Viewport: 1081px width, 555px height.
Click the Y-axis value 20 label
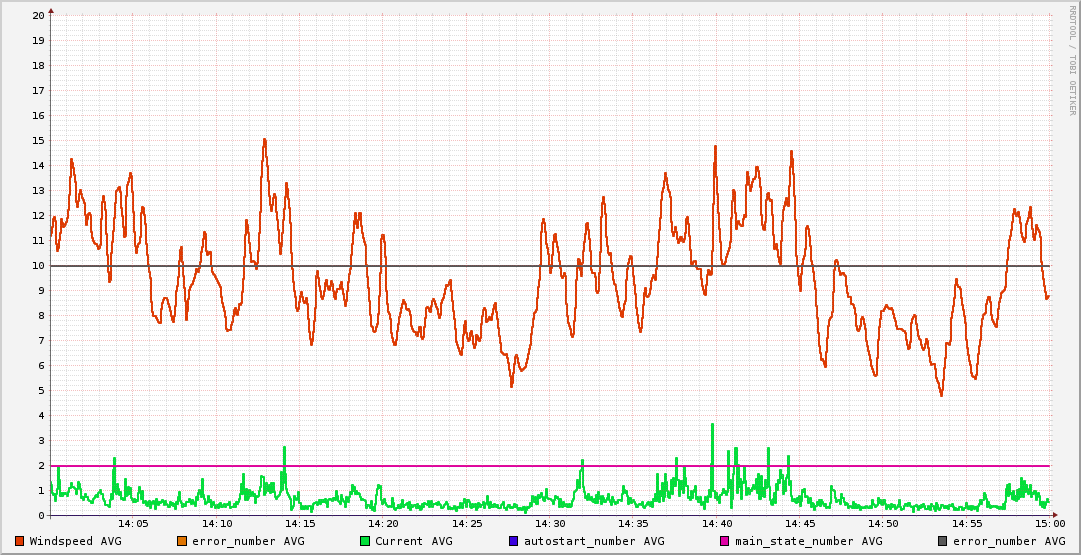click(x=38, y=16)
